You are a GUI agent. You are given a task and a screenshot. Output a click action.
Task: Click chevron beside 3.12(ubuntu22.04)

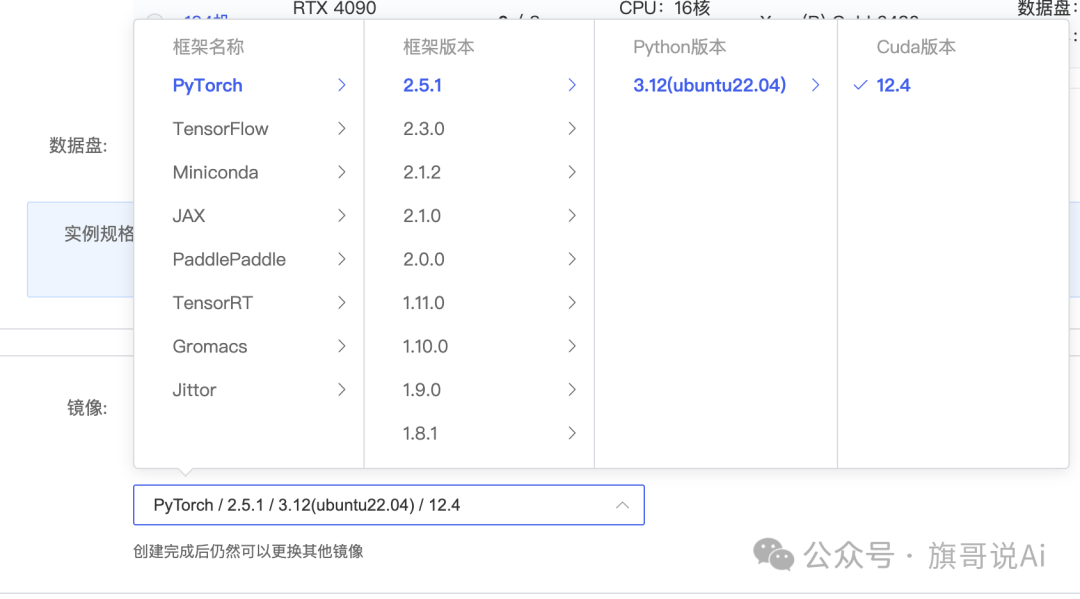pos(816,85)
